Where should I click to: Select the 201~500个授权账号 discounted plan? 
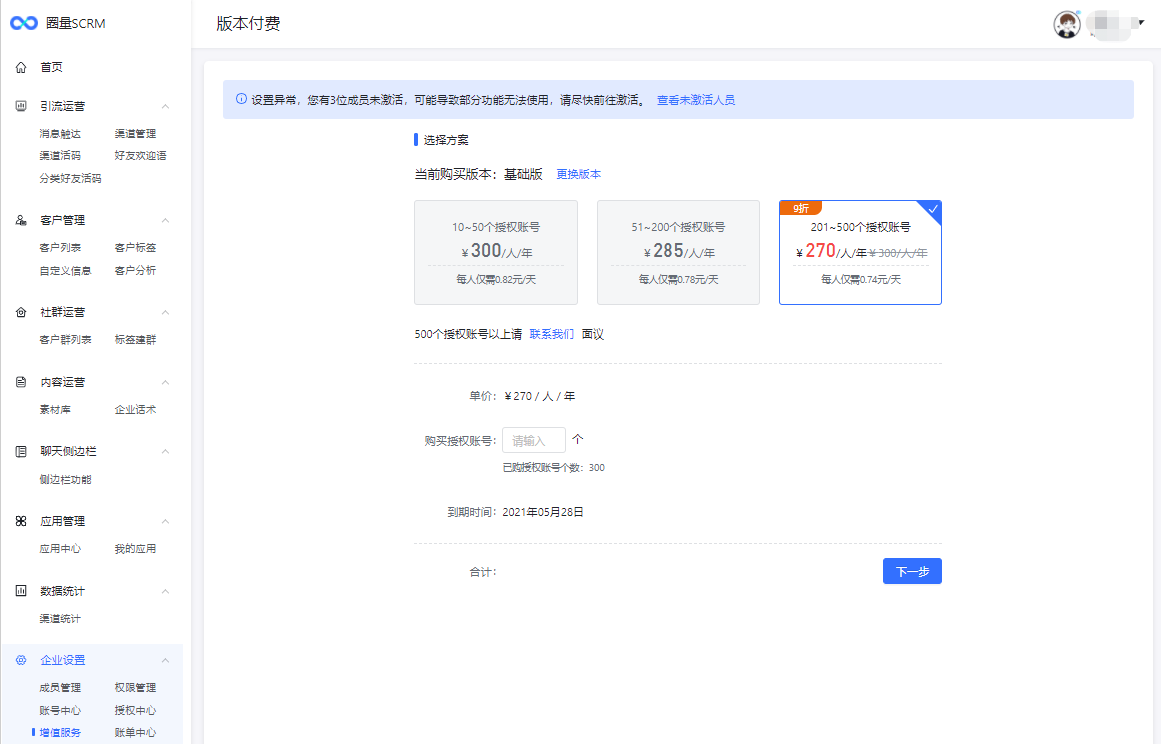860,252
